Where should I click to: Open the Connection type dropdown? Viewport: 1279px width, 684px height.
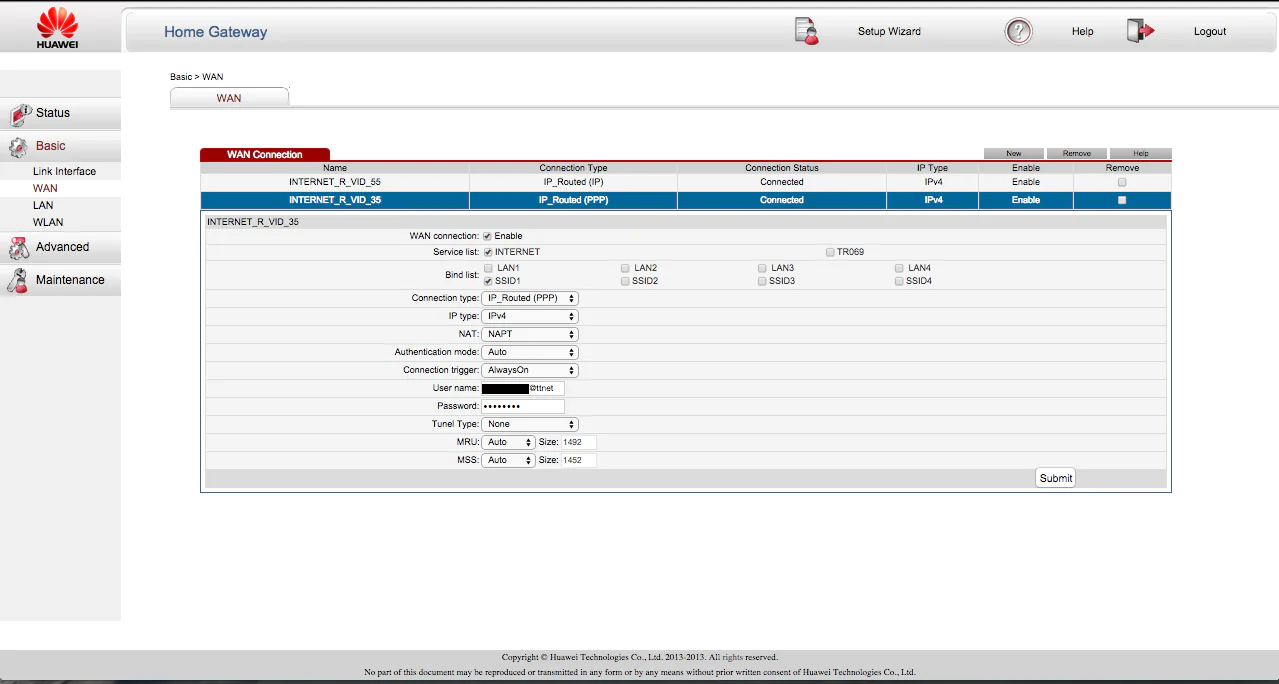[x=530, y=298]
